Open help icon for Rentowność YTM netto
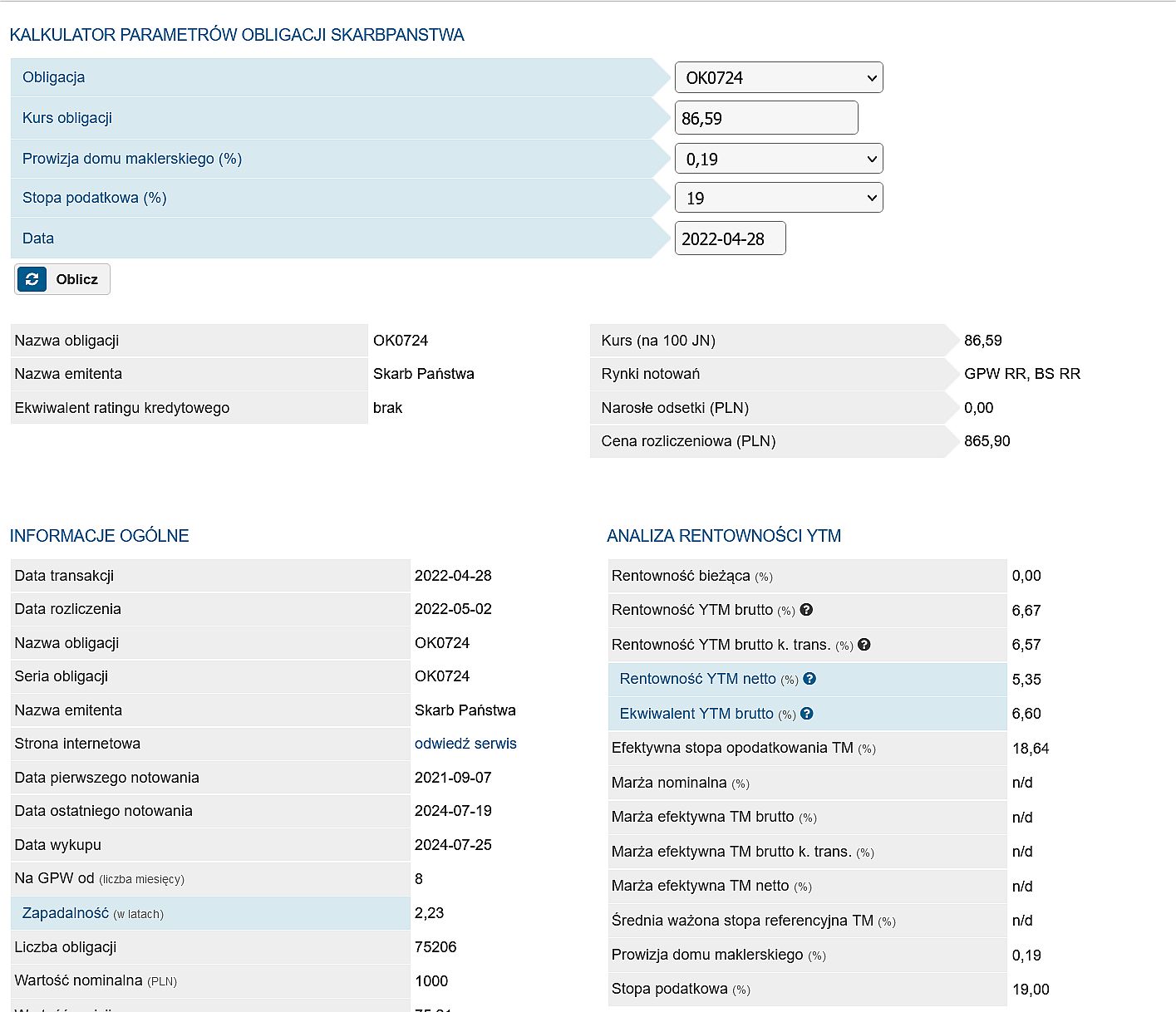The height and width of the screenshot is (1012, 1176). tap(809, 679)
